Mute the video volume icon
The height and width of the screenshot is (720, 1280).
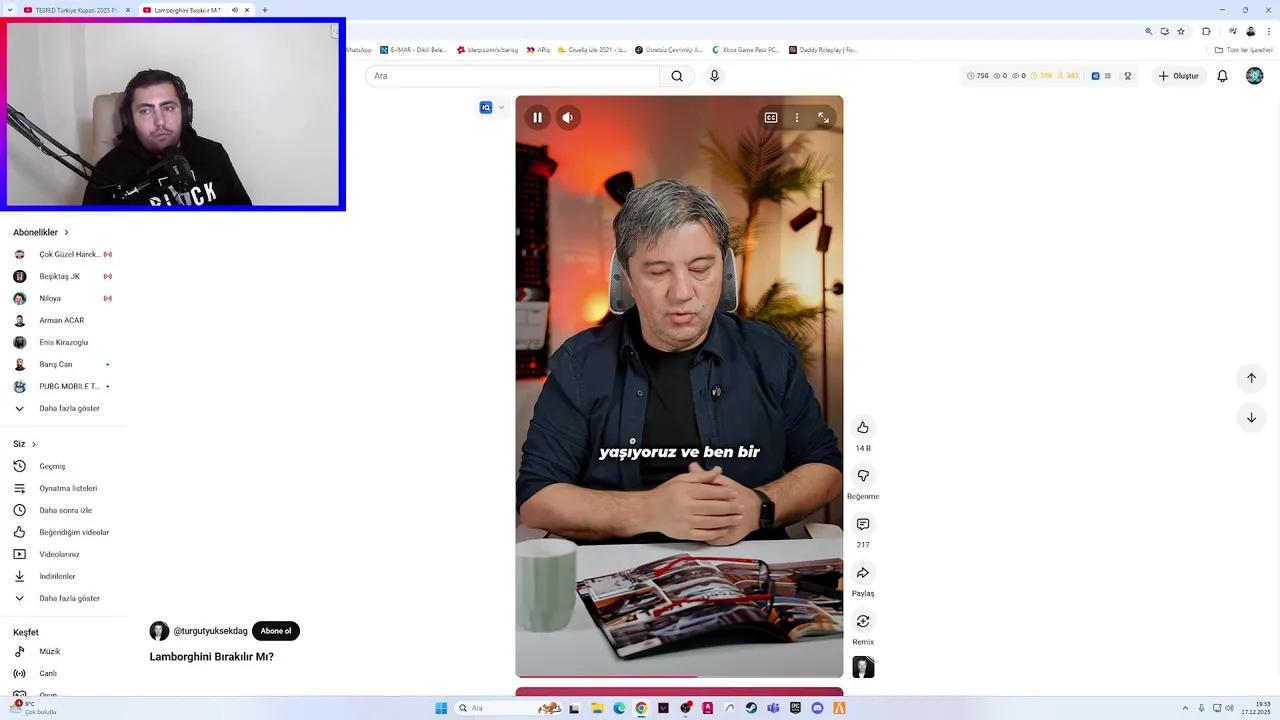(567, 117)
